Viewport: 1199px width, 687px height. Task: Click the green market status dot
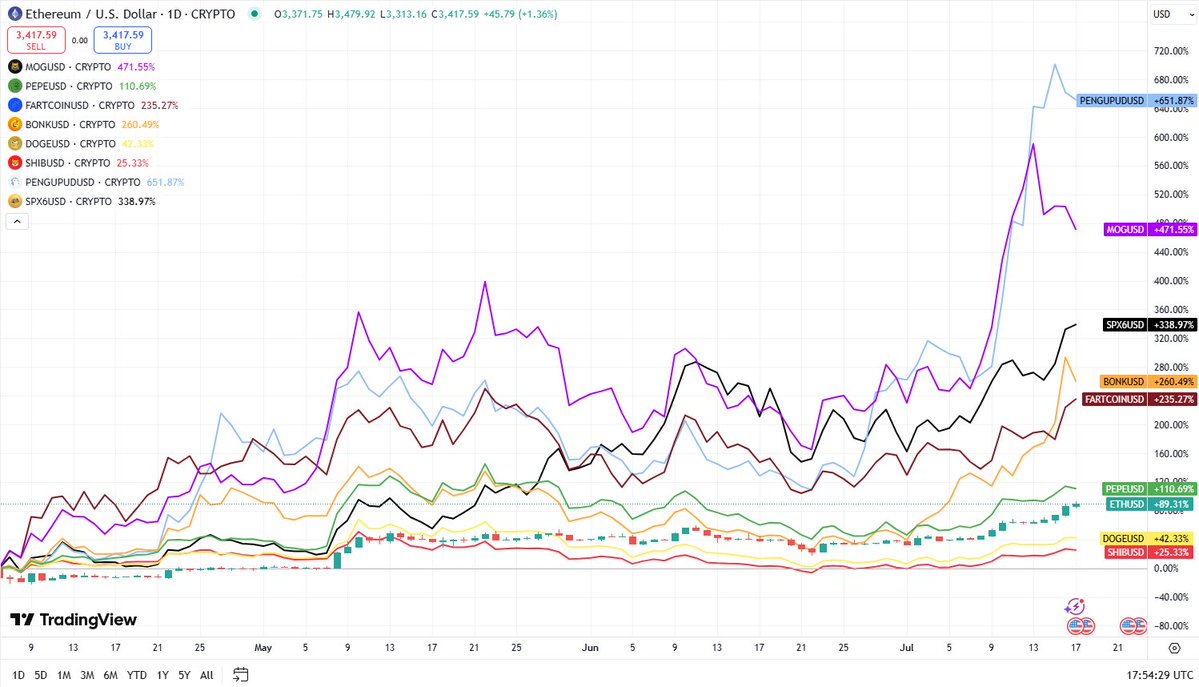255,14
